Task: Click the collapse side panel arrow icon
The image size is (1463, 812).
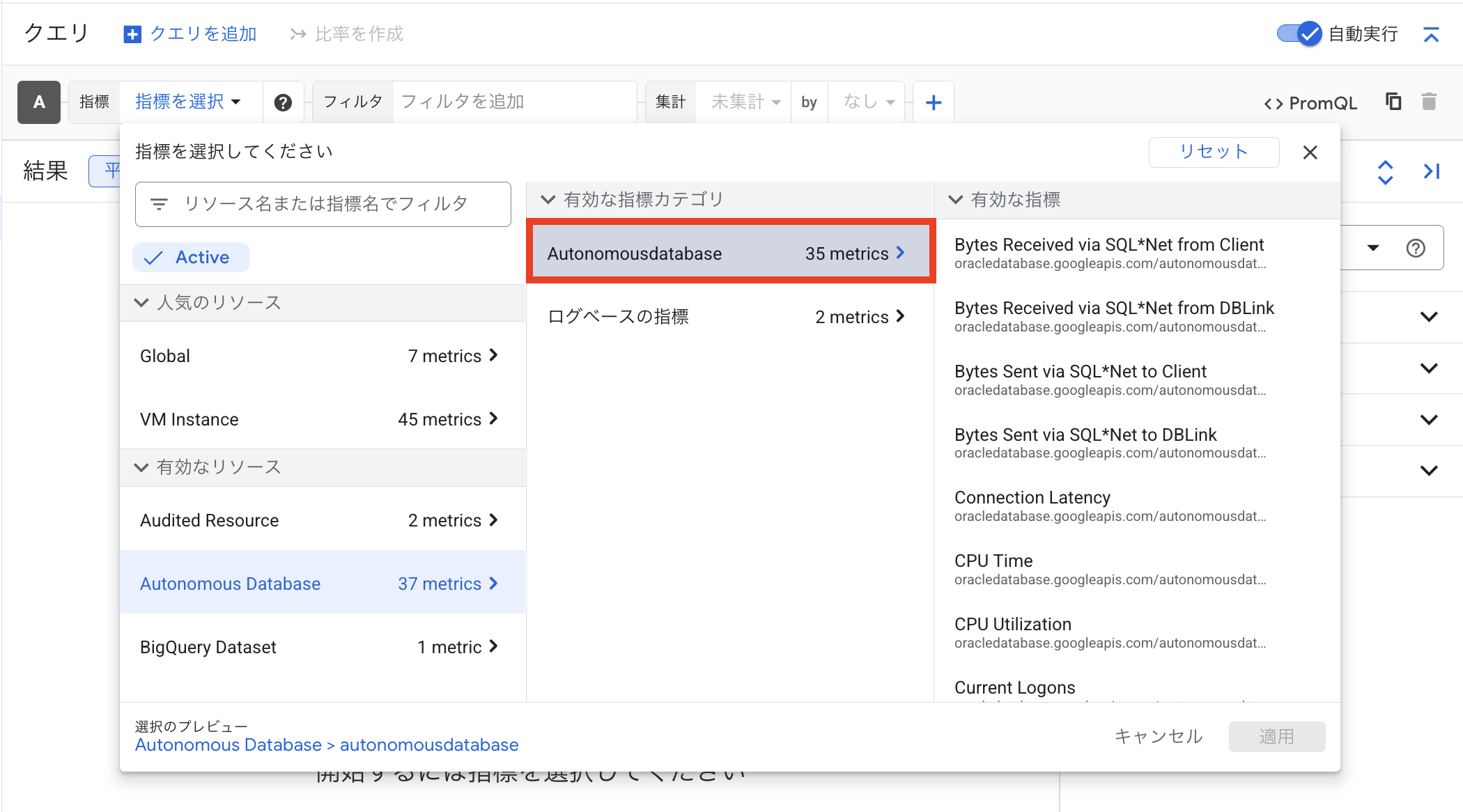Action: (x=1431, y=171)
